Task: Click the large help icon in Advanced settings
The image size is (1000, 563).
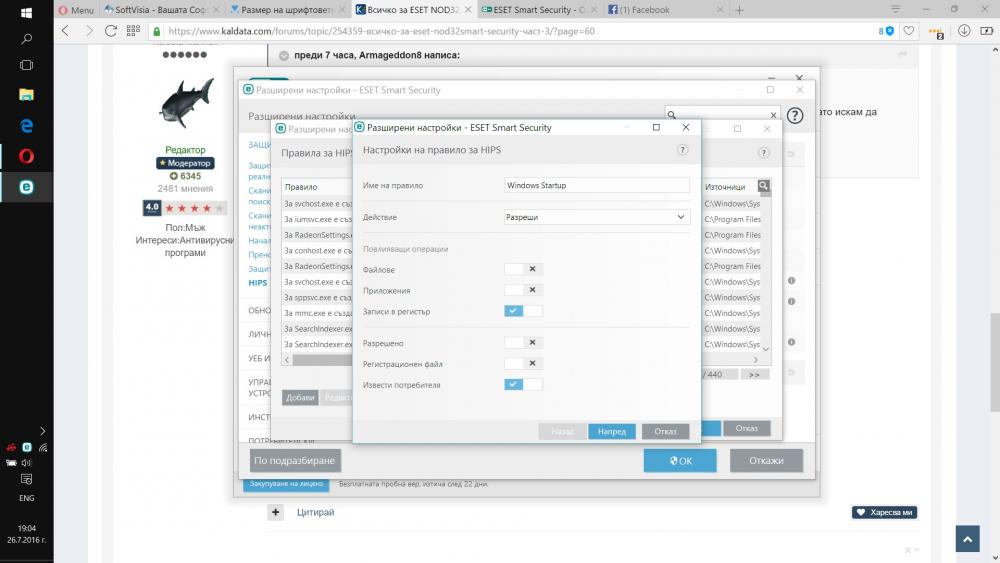Action: click(x=795, y=115)
